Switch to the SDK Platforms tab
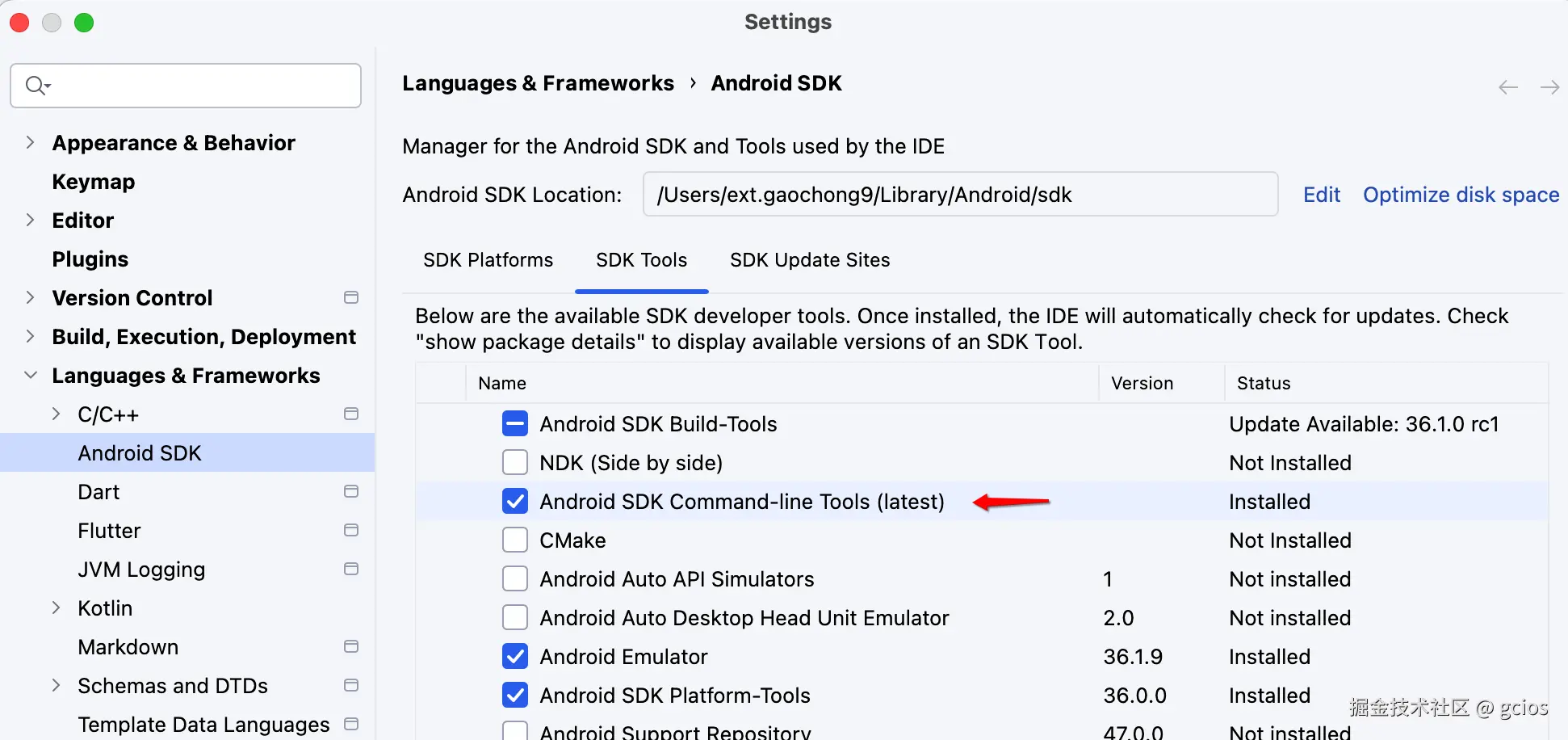The image size is (1568, 740). [488, 260]
